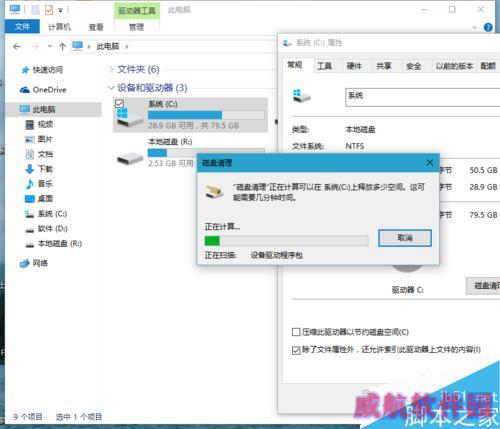Click 9 个项目 in status bar
Screen dimensions: 500x429
point(28,417)
